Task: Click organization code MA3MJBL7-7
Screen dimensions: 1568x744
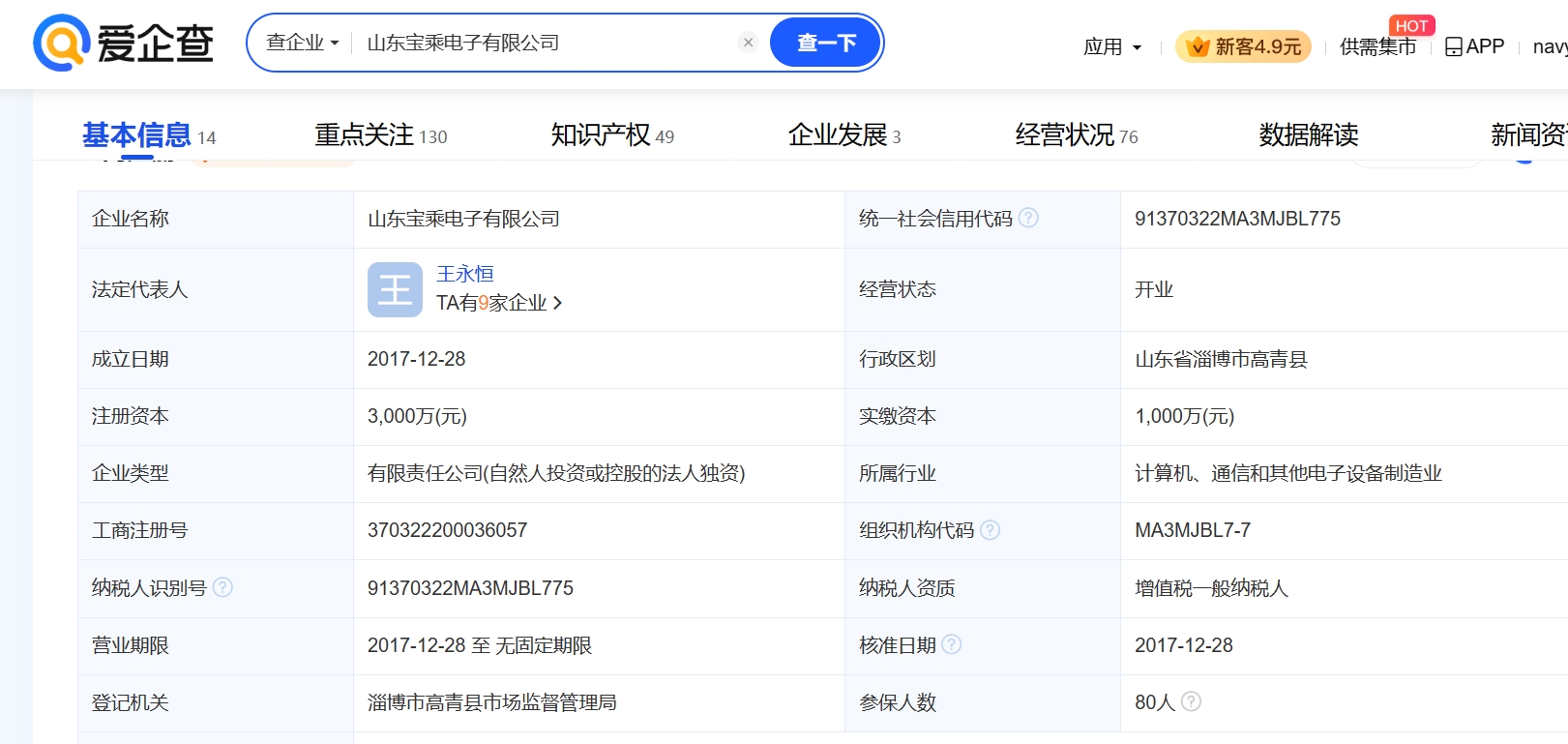Action: click(x=1193, y=530)
